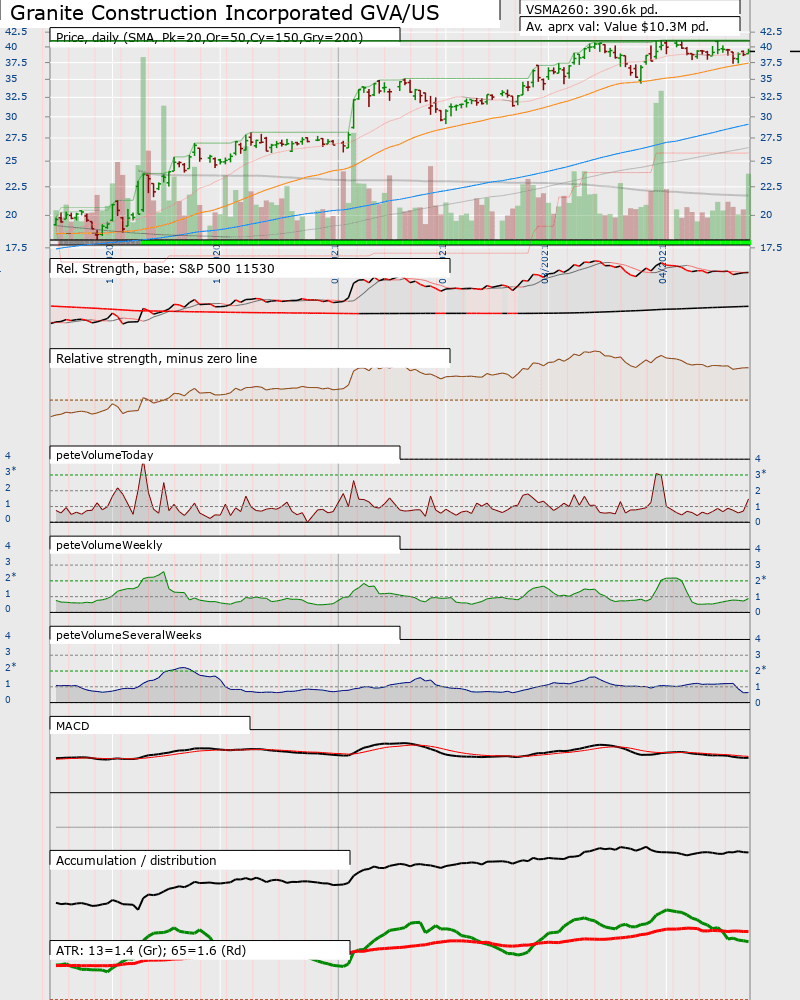The height and width of the screenshot is (1000, 800).
Task: Select the Price, daily SMA panel label
Action: [209, 37]
